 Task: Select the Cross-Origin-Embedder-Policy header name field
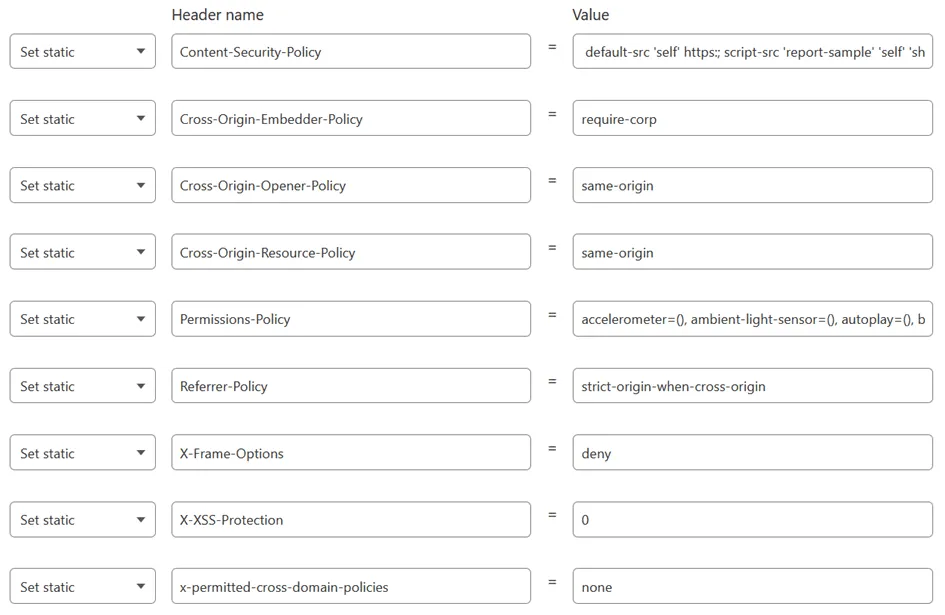coord(350,119)
